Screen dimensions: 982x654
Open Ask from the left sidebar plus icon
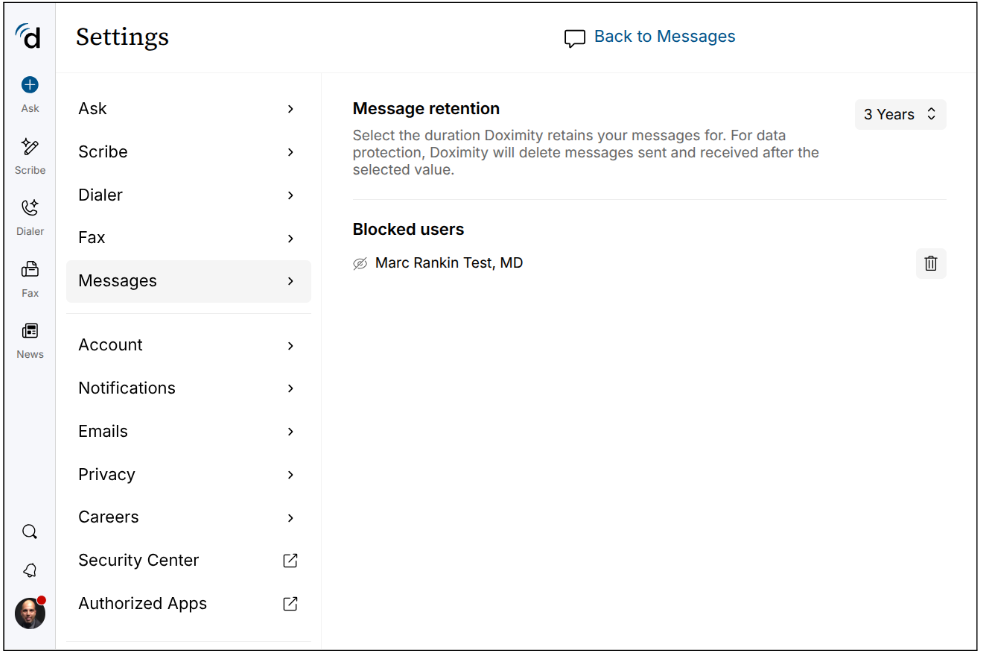(29, 85)
